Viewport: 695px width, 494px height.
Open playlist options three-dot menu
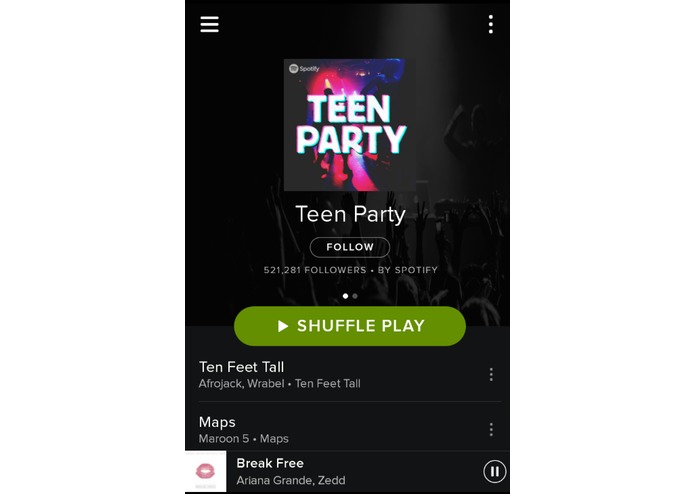[x=491, y=24]
